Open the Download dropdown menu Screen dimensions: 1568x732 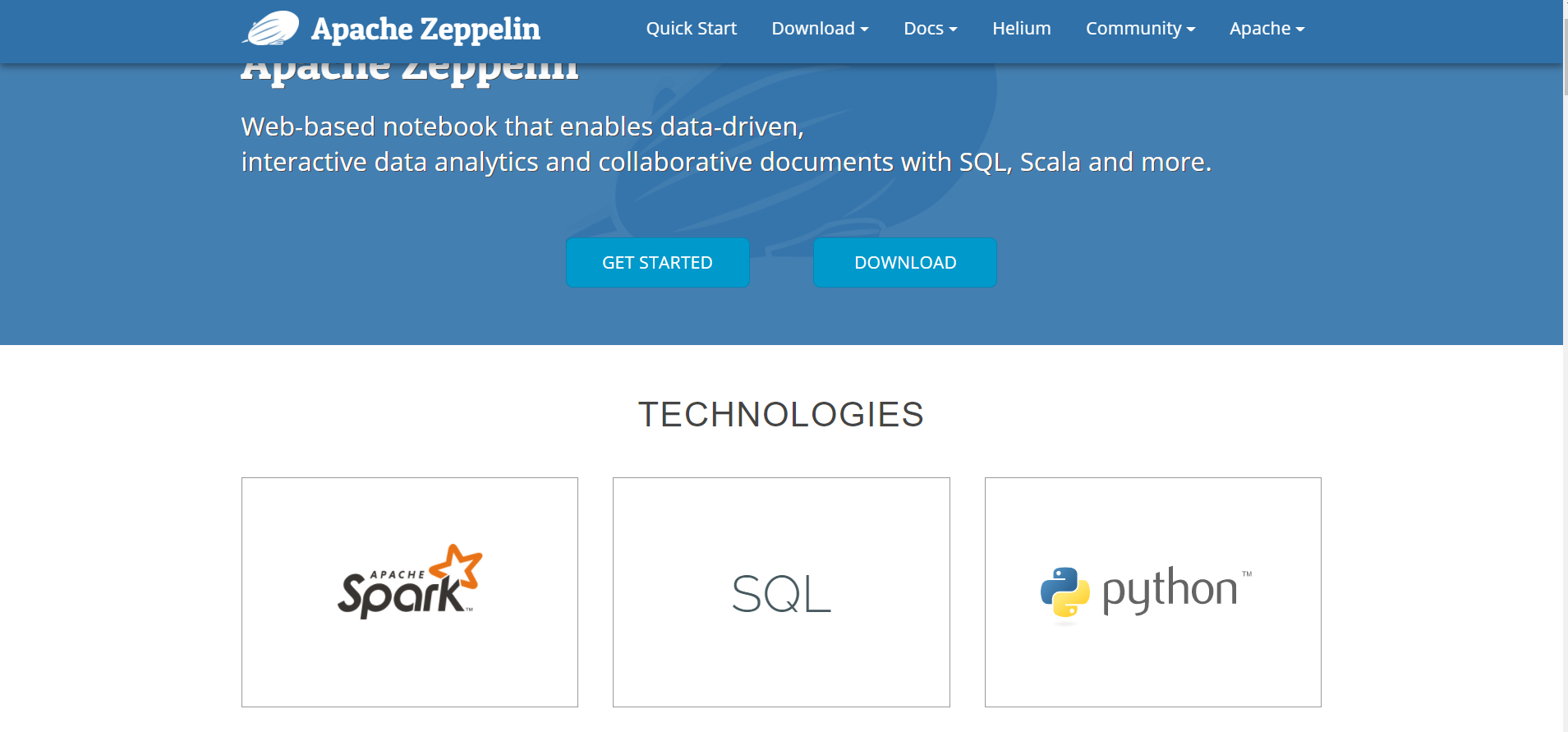coord(819,28)
